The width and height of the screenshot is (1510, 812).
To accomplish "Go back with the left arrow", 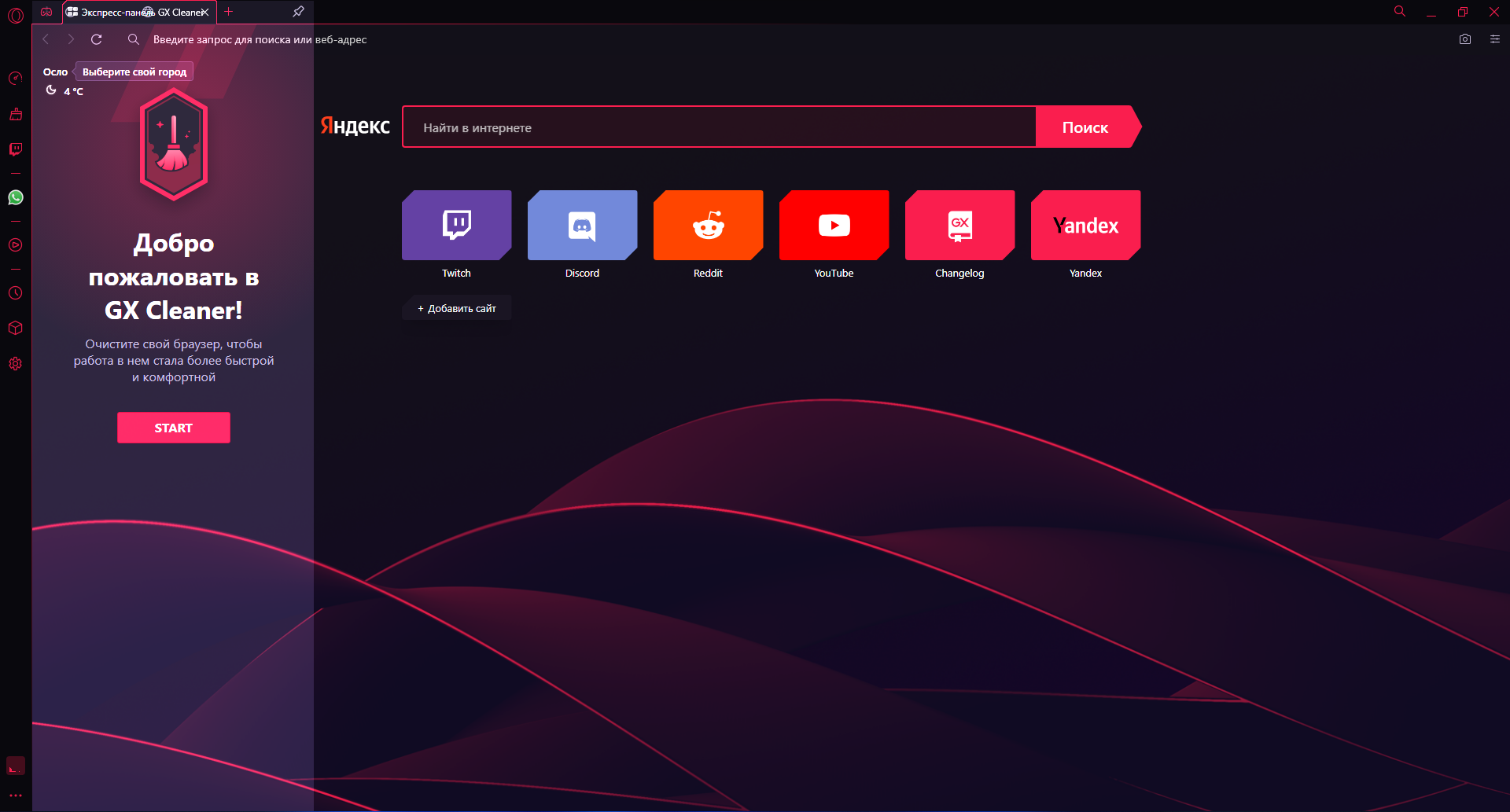I will tap(46, 39).
